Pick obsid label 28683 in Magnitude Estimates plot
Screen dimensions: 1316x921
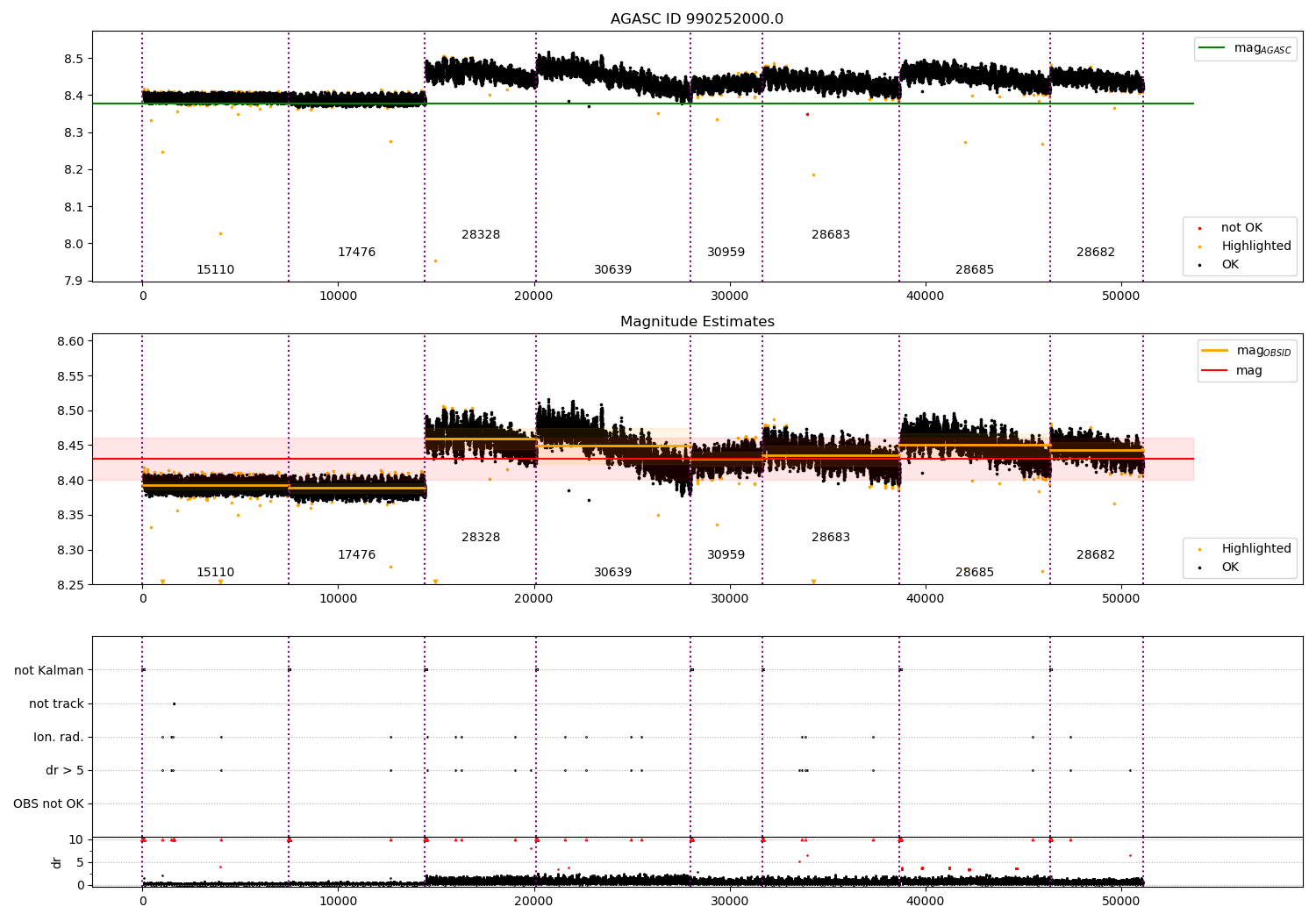(x=831, y=538)
